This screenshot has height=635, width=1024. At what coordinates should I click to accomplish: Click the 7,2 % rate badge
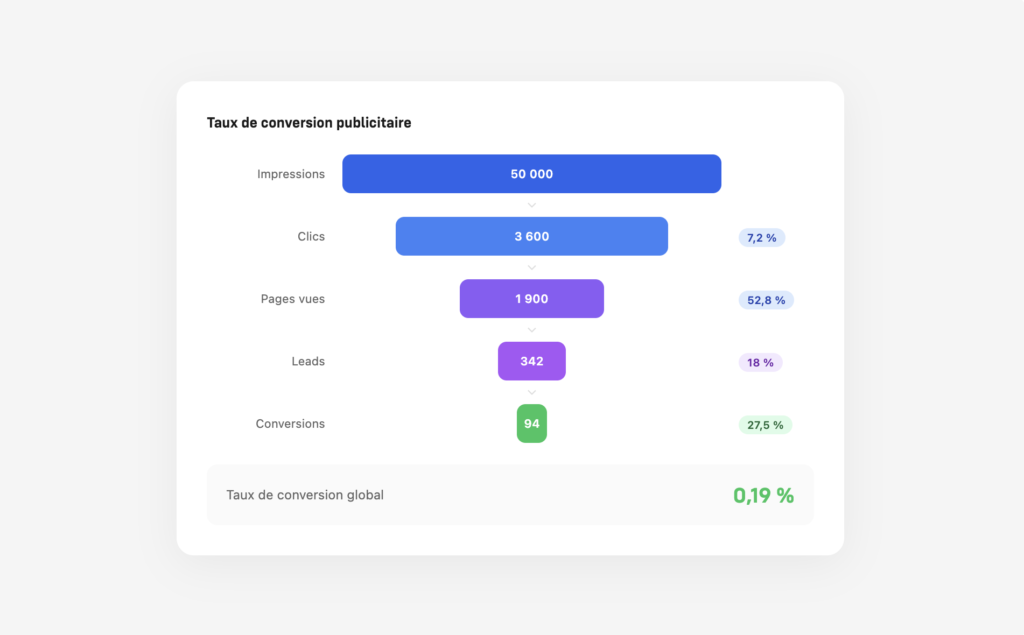click(762, 238)
